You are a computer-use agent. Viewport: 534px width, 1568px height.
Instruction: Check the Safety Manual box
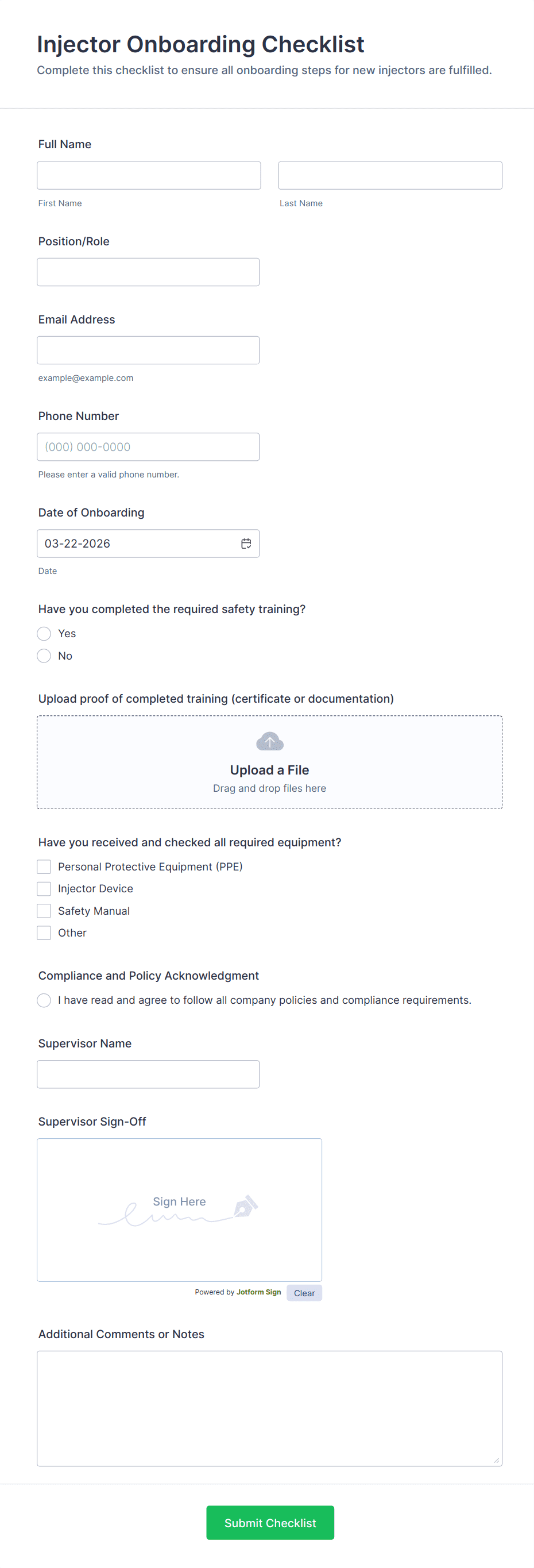(43, 910)
